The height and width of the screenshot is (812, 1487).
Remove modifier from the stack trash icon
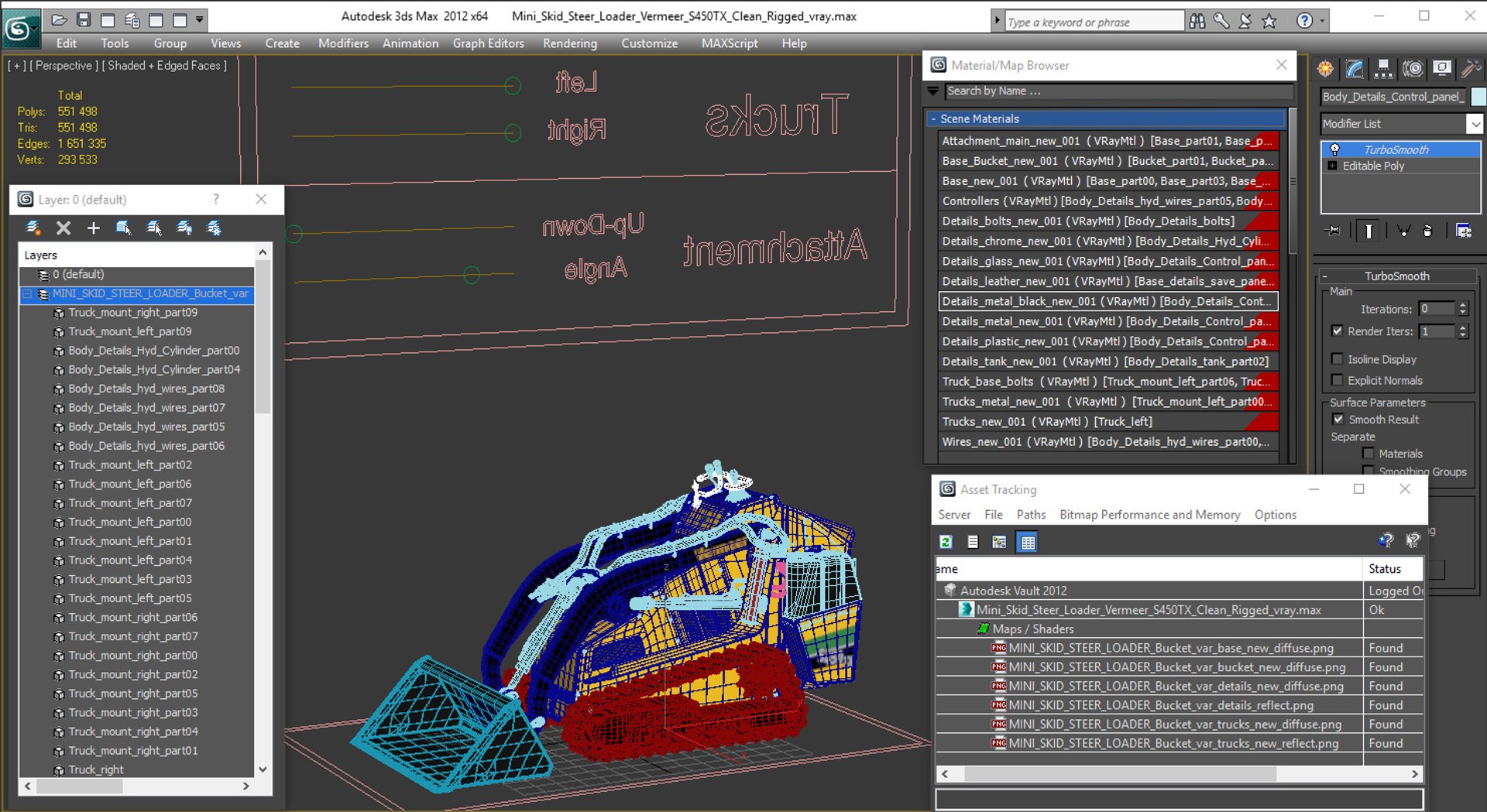[x=1428, y=231]
